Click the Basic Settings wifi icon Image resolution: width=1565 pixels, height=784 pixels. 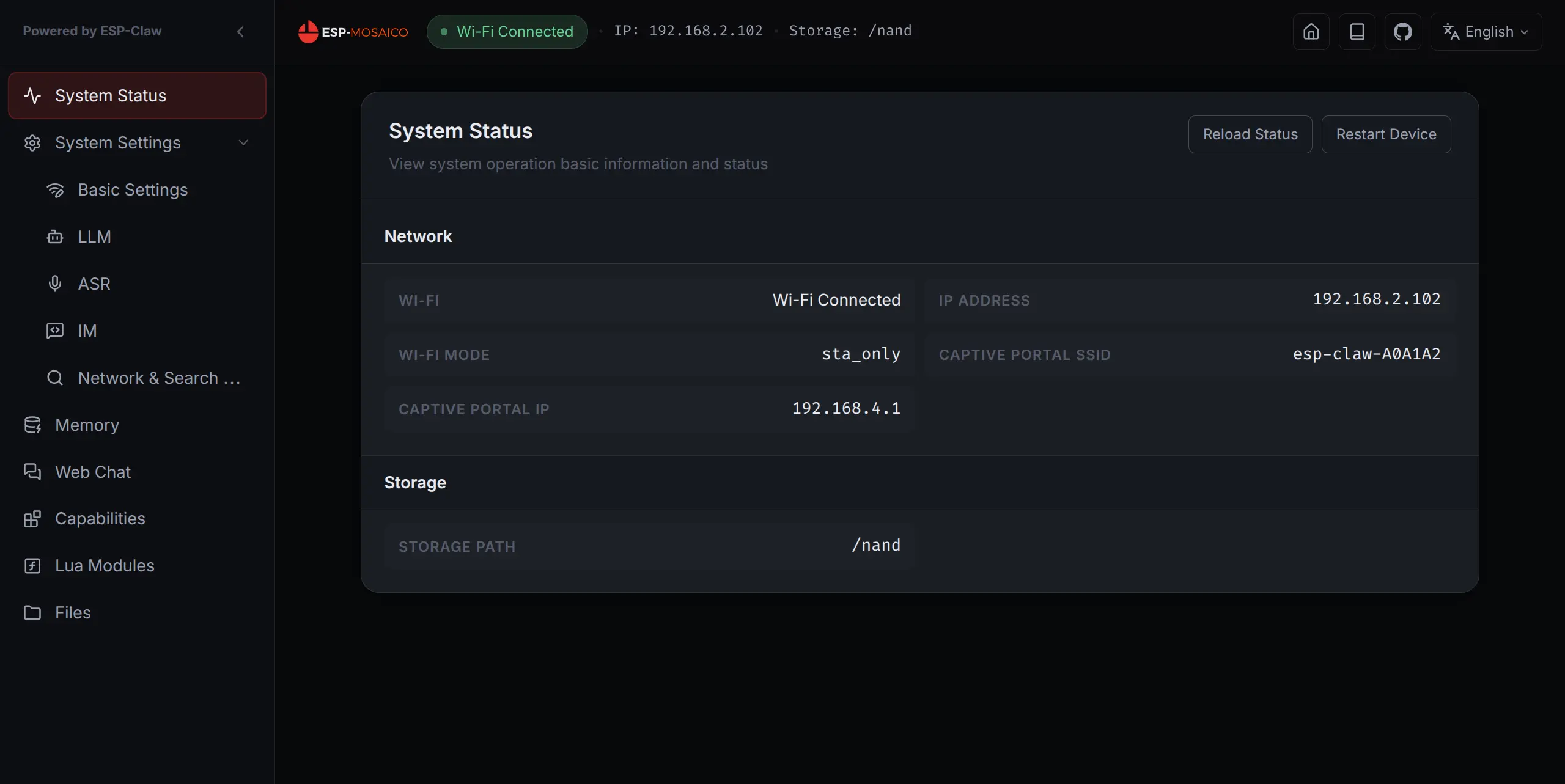pyautogui.click(x=55, y=190)
